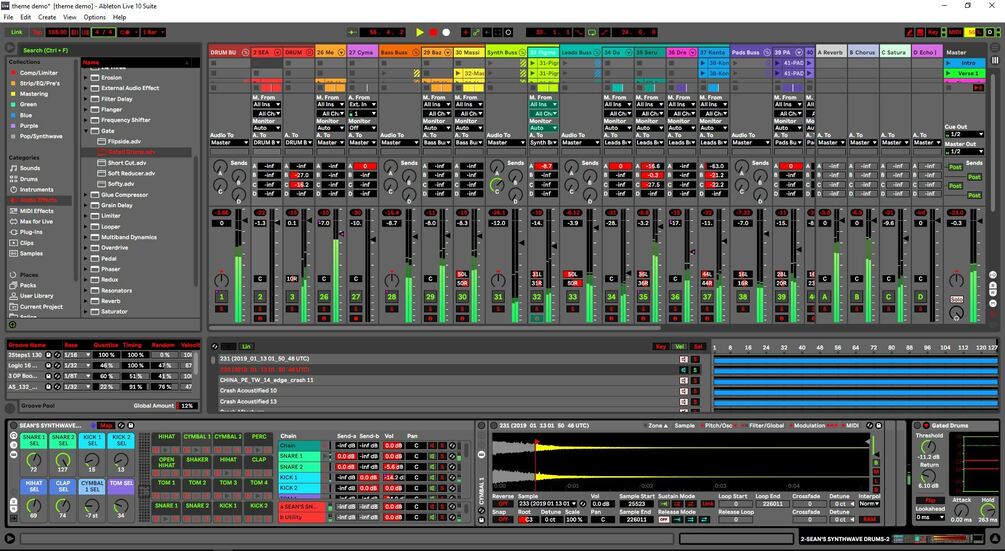Toggle Reverse Off button in Sampler
Screen dimensions: 1005x551
coord(503,504)
